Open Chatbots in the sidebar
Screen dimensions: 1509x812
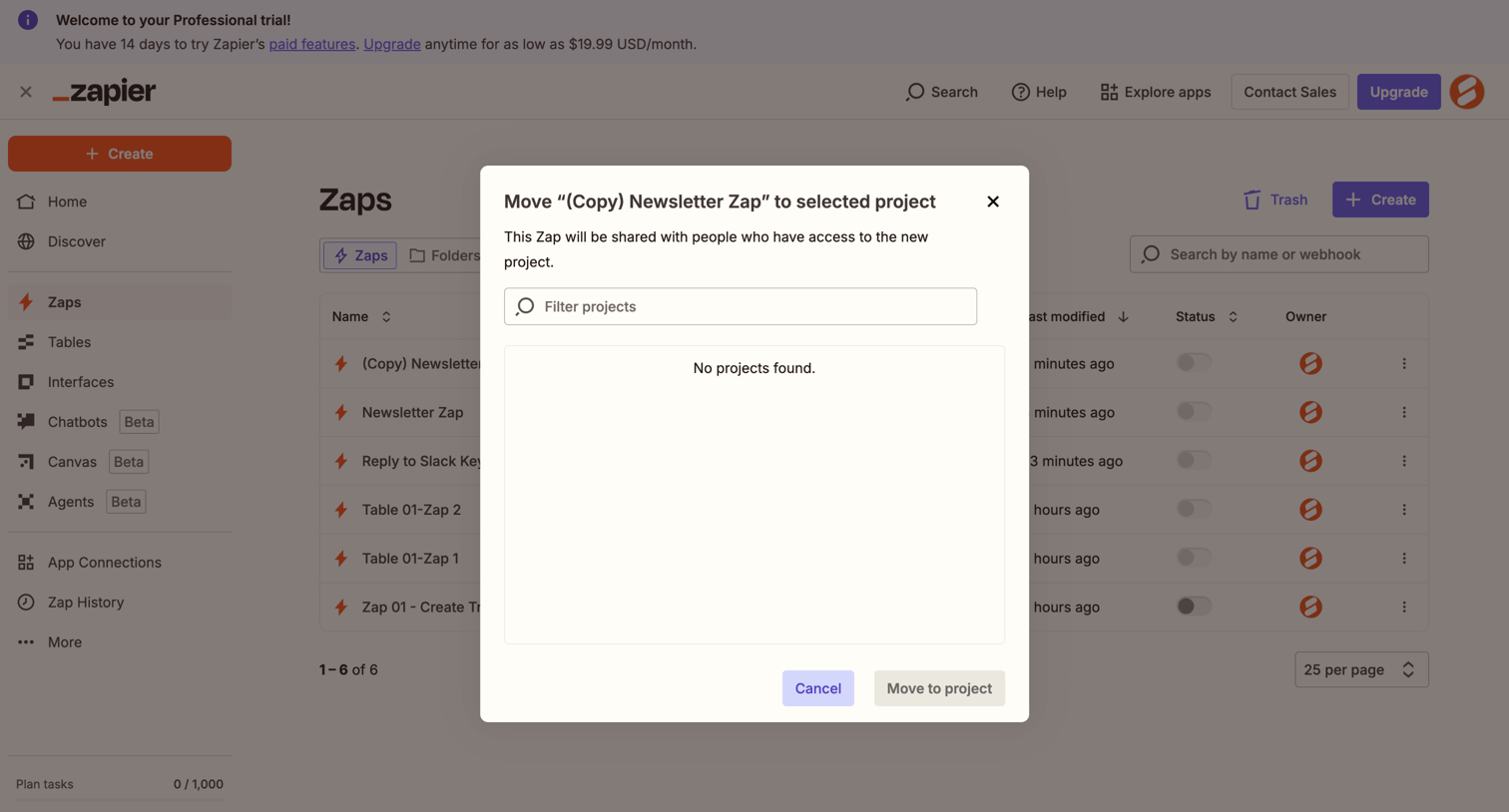120,422
